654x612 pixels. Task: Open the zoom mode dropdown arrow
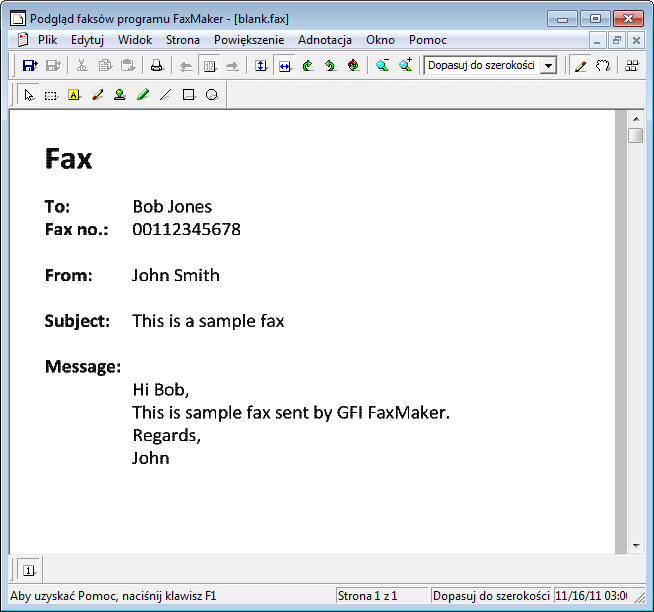(x=548, y=65)
